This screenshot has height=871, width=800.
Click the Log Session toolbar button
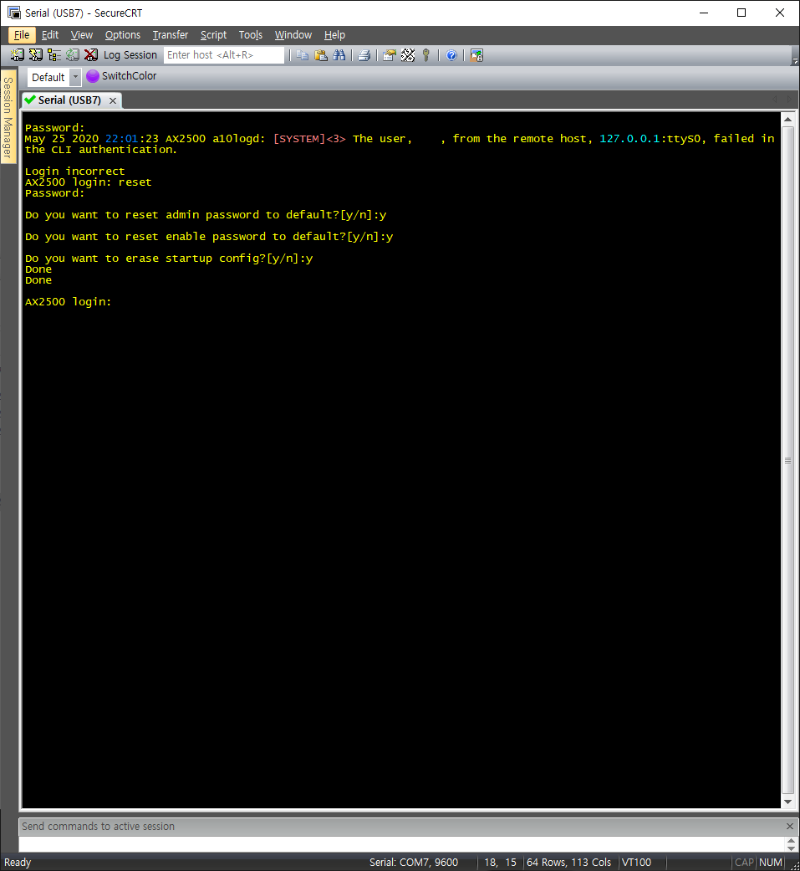(x=130, y=55)
